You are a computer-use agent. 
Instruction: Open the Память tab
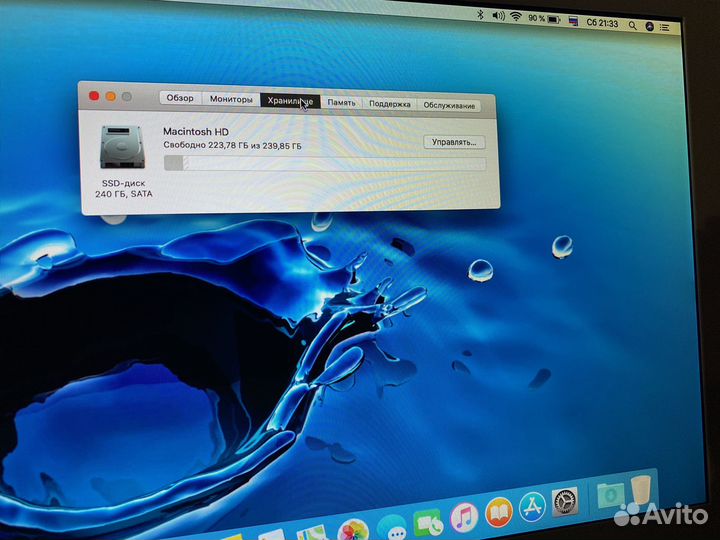(x=341, y=103)
